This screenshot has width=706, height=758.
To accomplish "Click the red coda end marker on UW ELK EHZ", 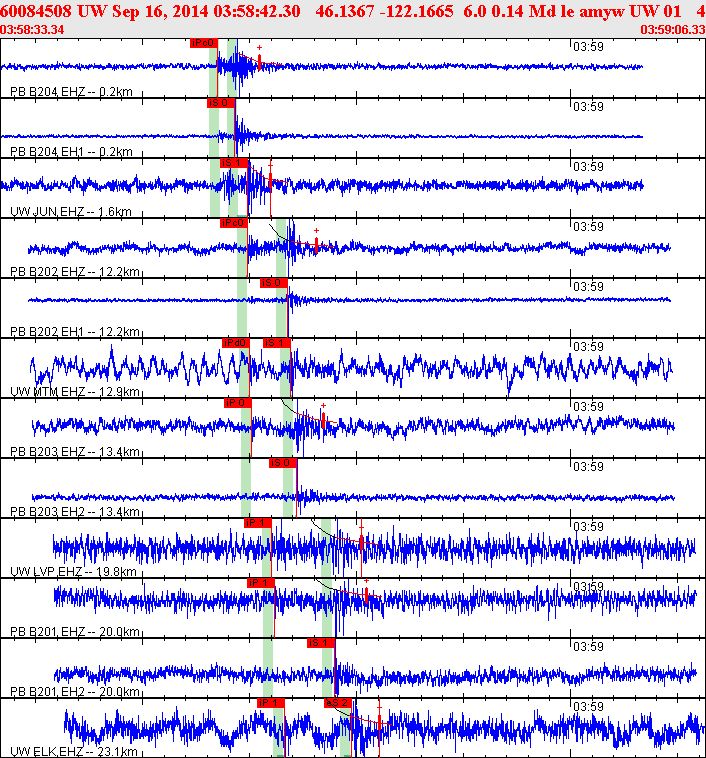I will [x=379, y=722].
